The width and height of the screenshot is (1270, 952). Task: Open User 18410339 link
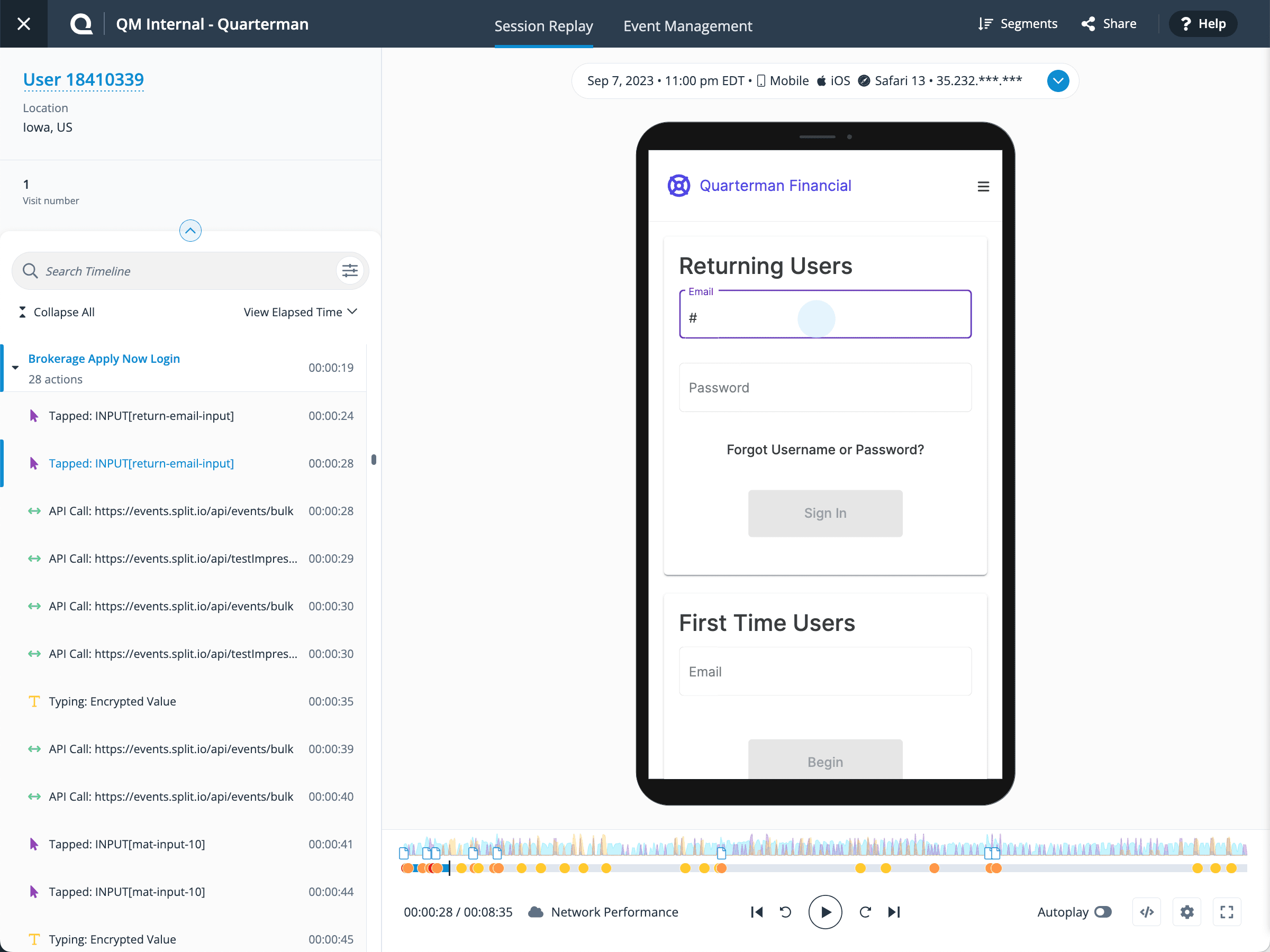pyautogui.click(x=83, y=79)
